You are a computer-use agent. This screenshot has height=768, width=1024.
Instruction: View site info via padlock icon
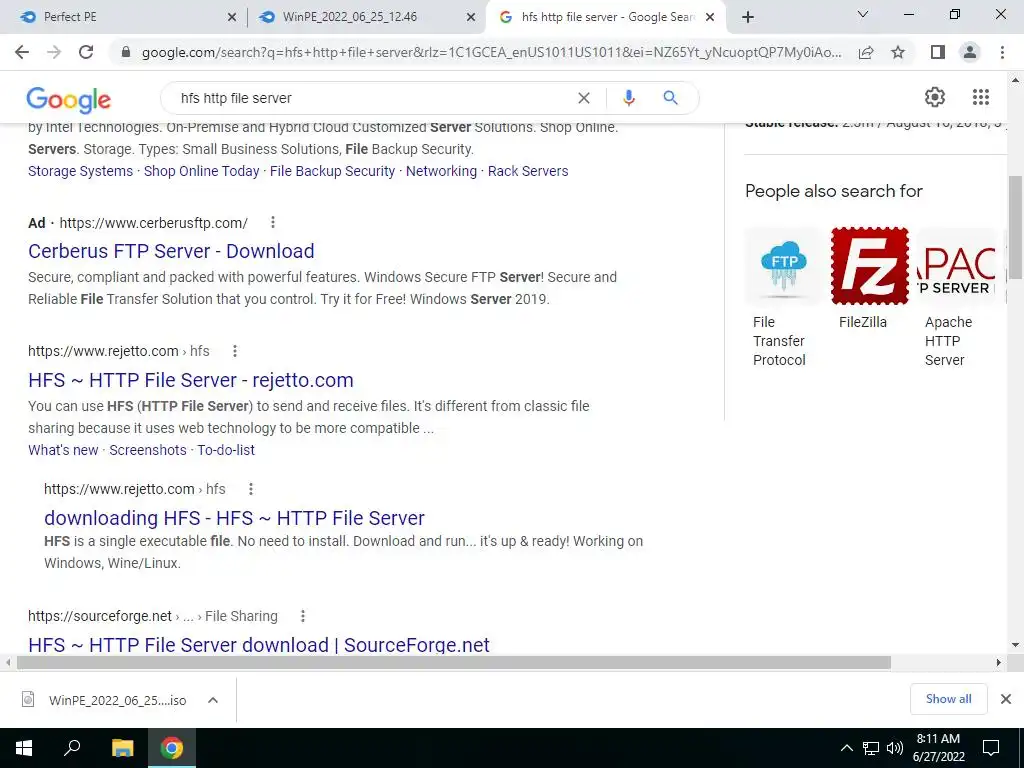click(126, 52)
